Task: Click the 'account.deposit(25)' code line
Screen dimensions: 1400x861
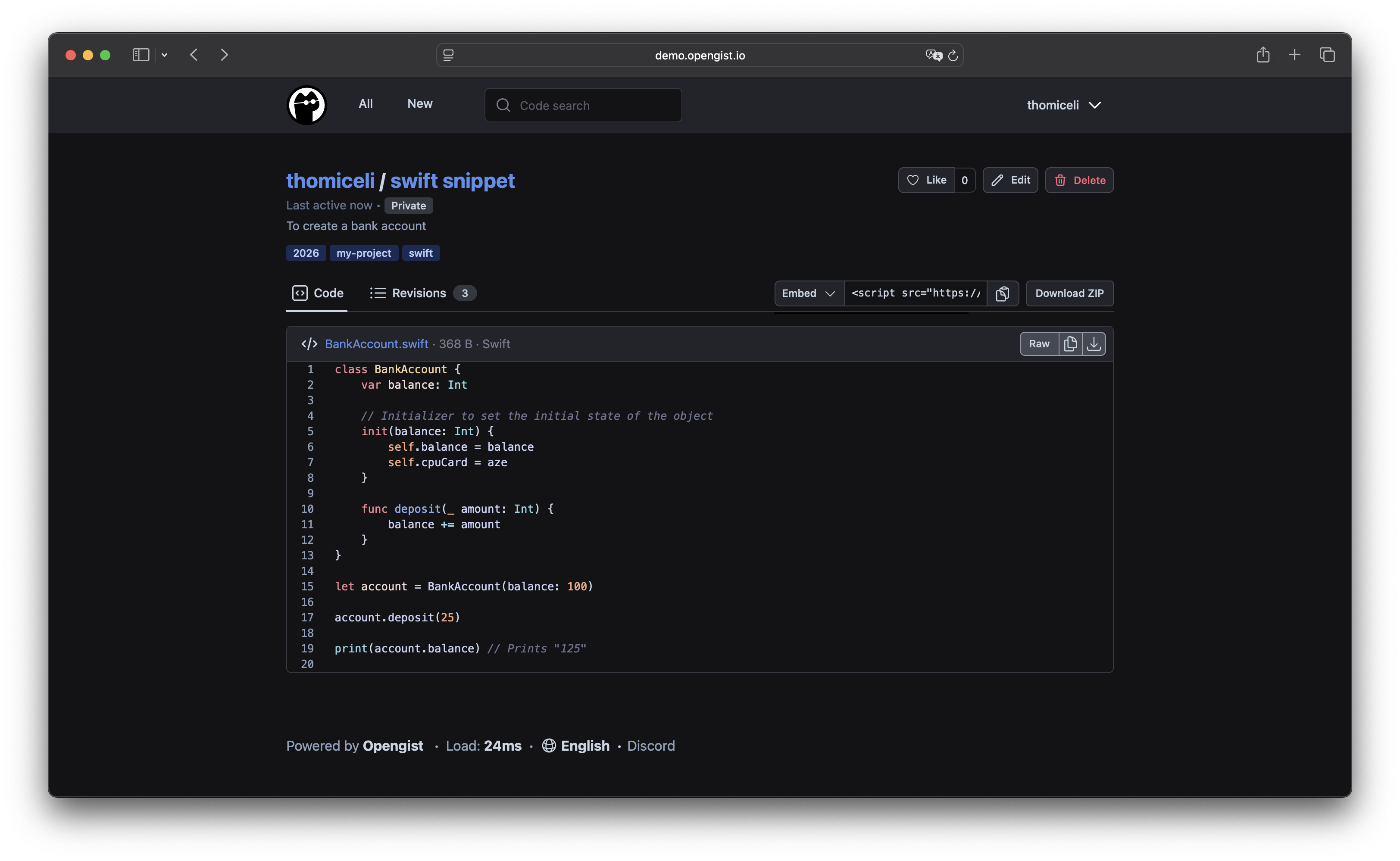Action: coord(397,617)
